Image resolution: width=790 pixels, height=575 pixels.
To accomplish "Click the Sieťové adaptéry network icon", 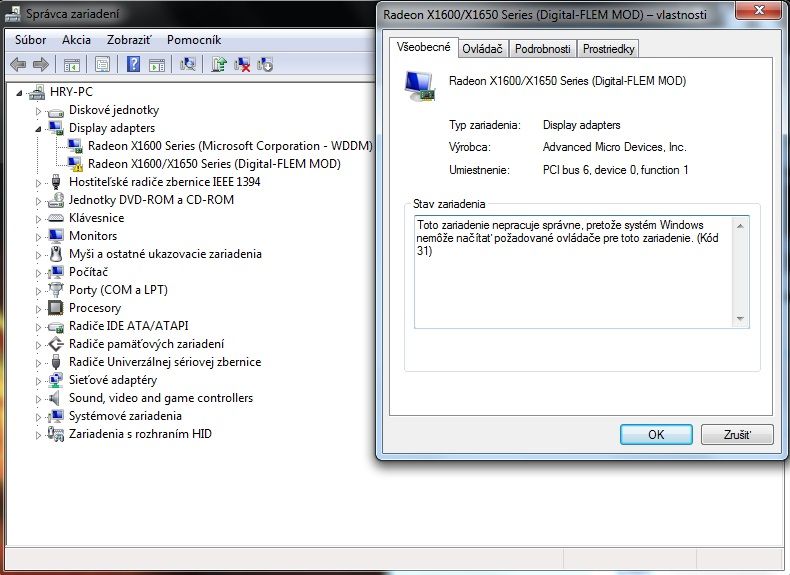I will pos(55,380).
